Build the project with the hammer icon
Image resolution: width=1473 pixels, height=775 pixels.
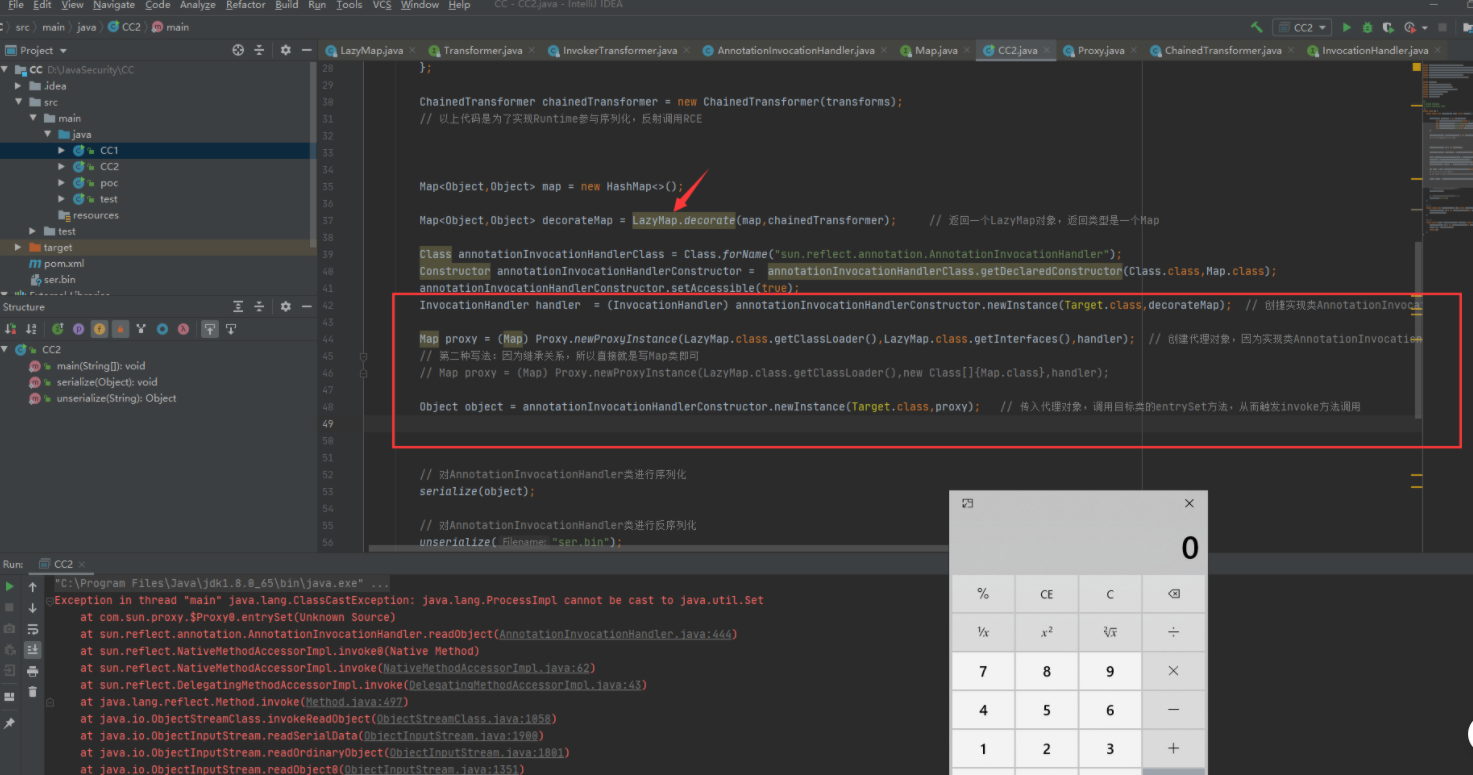click(x=1257, y=27)
